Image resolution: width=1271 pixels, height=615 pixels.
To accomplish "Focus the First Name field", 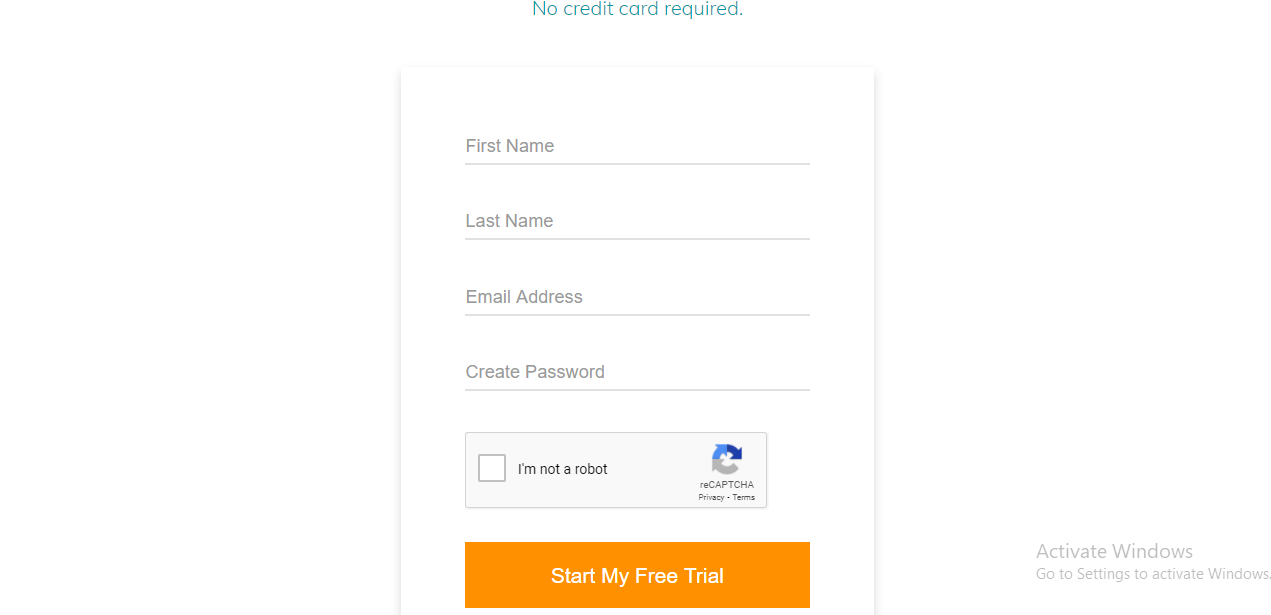I will [637, 146].
